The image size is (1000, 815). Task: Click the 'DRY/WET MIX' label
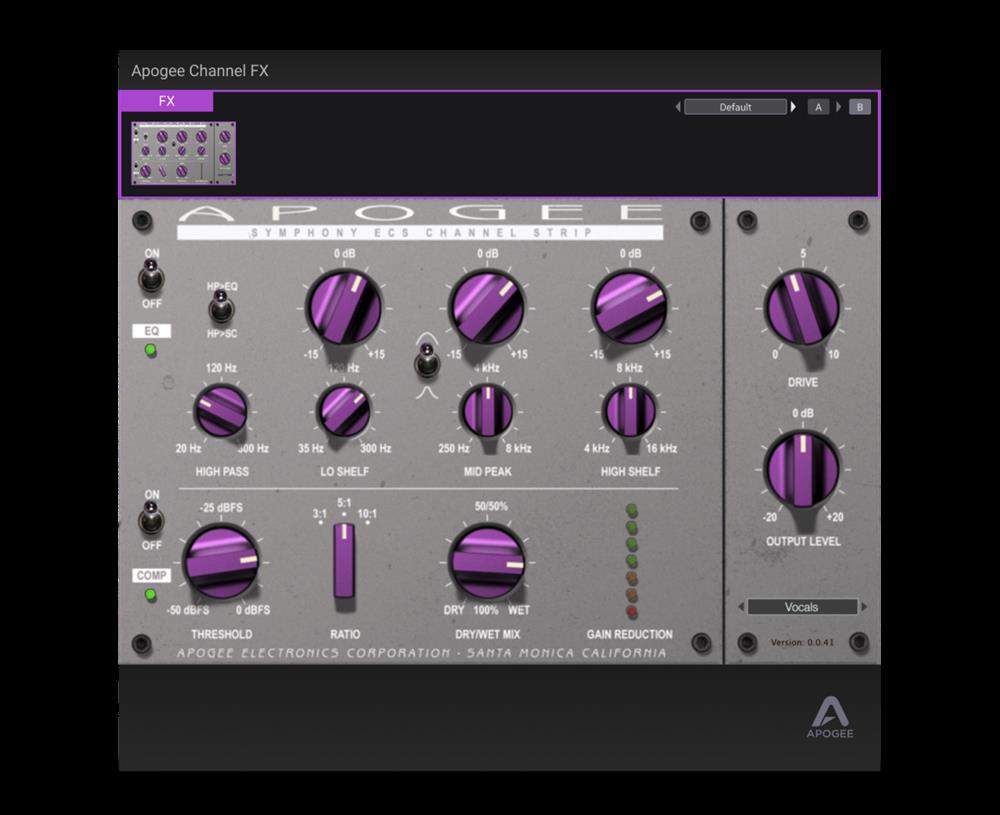click(x=487, y=635)
